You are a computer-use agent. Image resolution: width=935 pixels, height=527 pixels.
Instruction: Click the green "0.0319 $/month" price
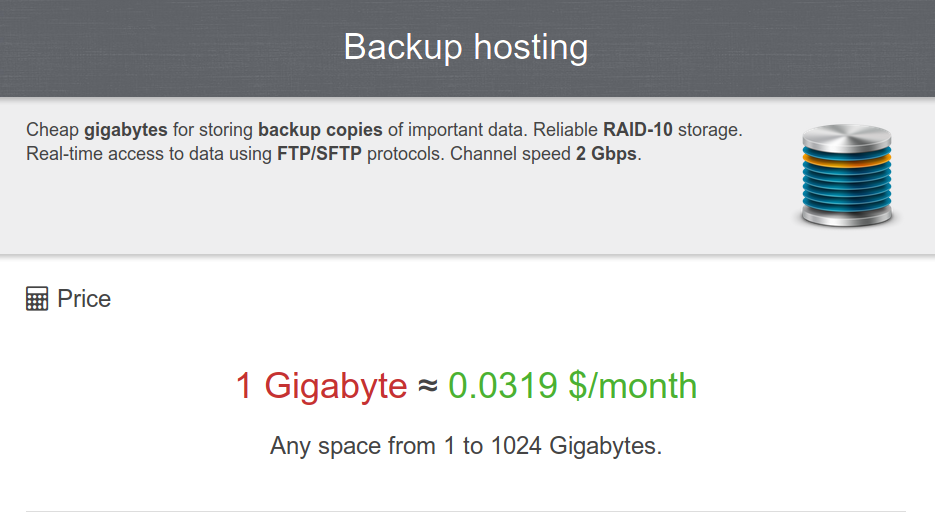[572, 386]
